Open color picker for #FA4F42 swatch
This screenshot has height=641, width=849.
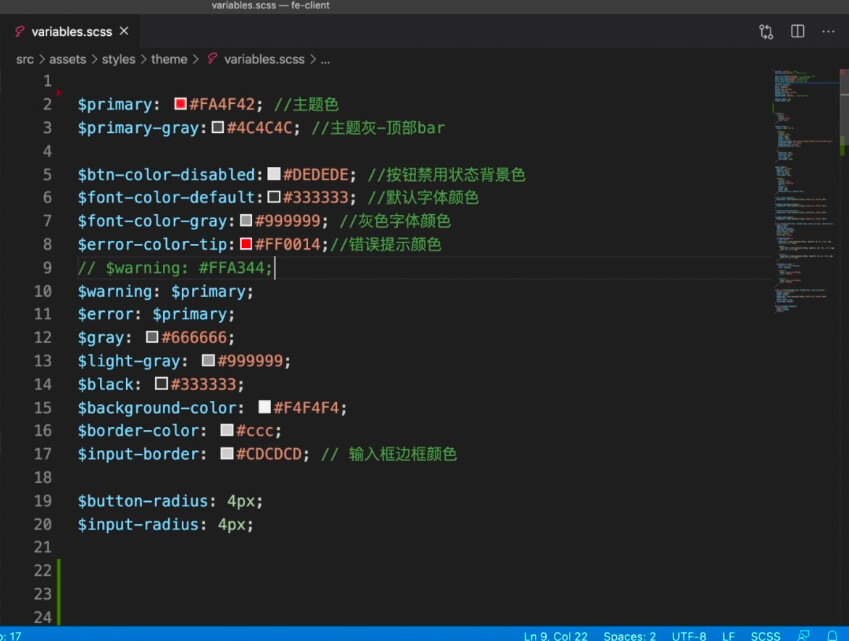click(x=180, y=103)
